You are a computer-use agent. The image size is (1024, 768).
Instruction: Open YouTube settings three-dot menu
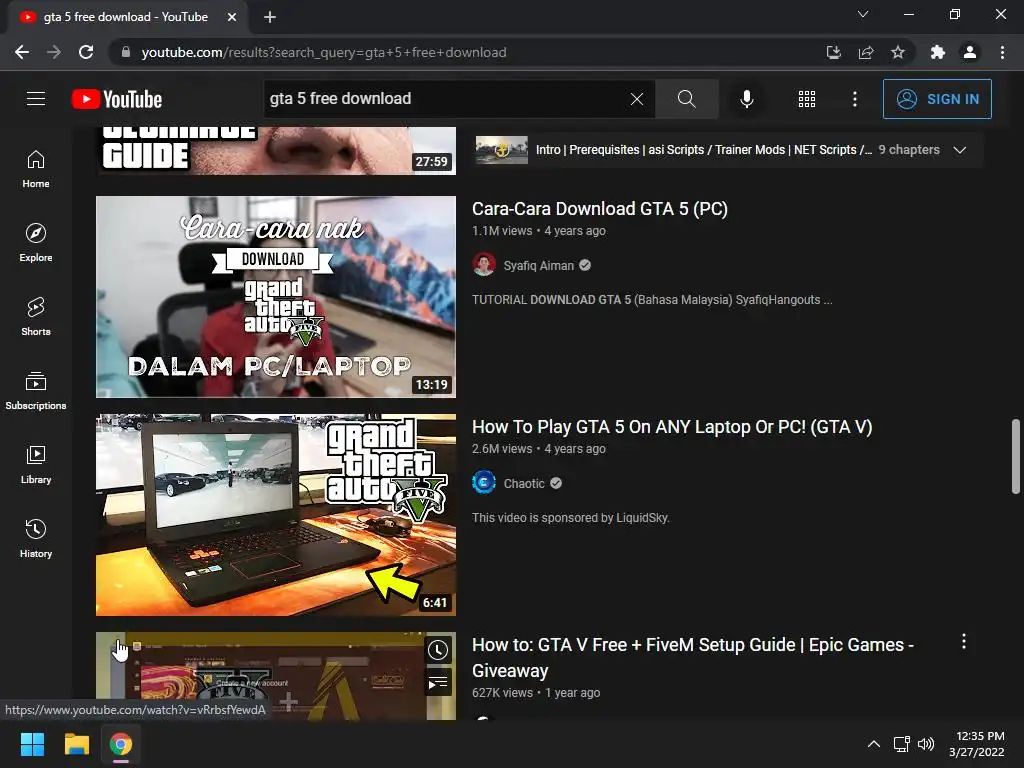[855, 99]
